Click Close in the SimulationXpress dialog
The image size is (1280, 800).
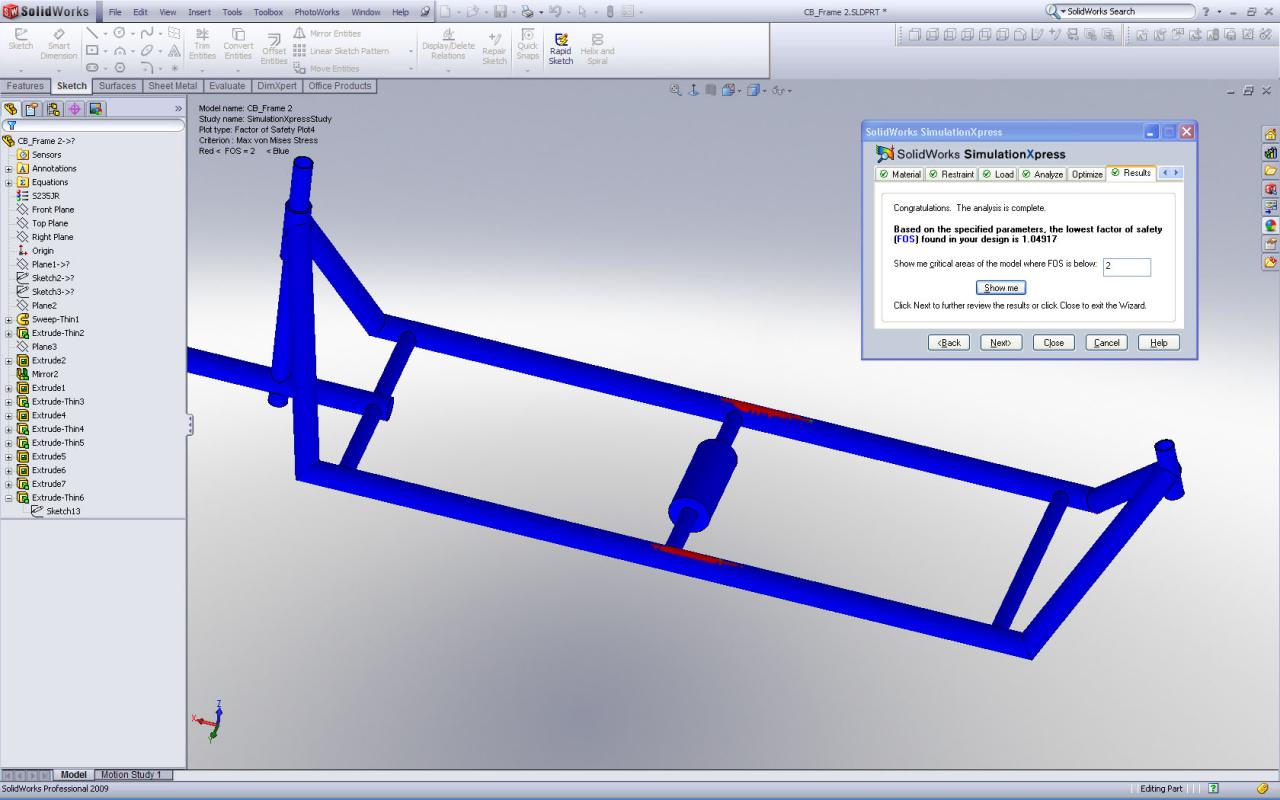point(1054,343)
